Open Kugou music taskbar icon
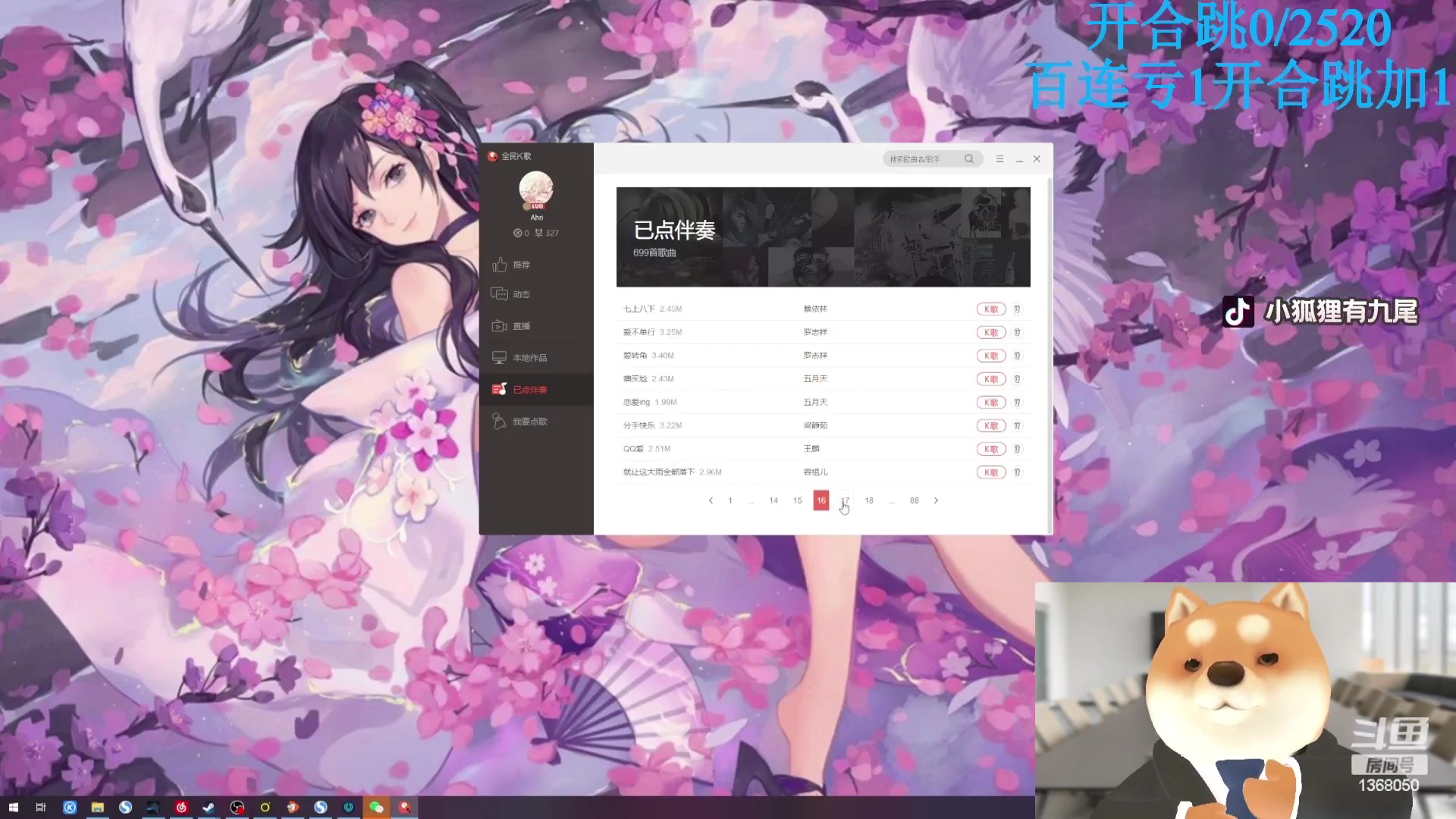 70,808
